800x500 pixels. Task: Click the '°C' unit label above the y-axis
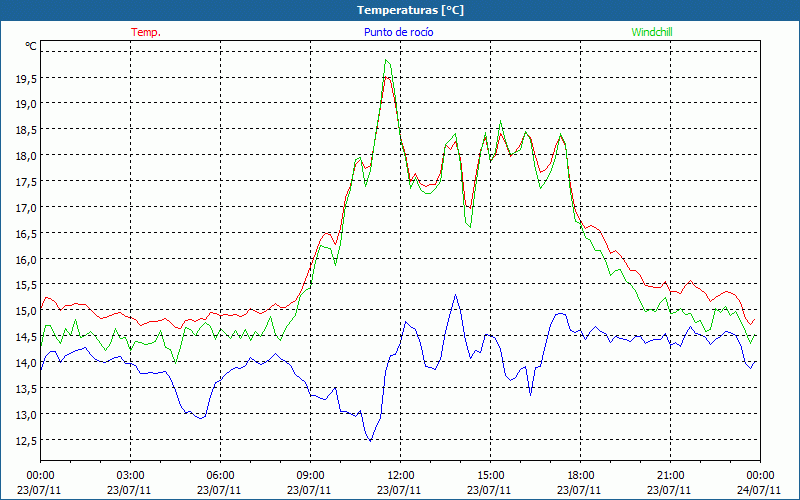[x=31, y=46]
